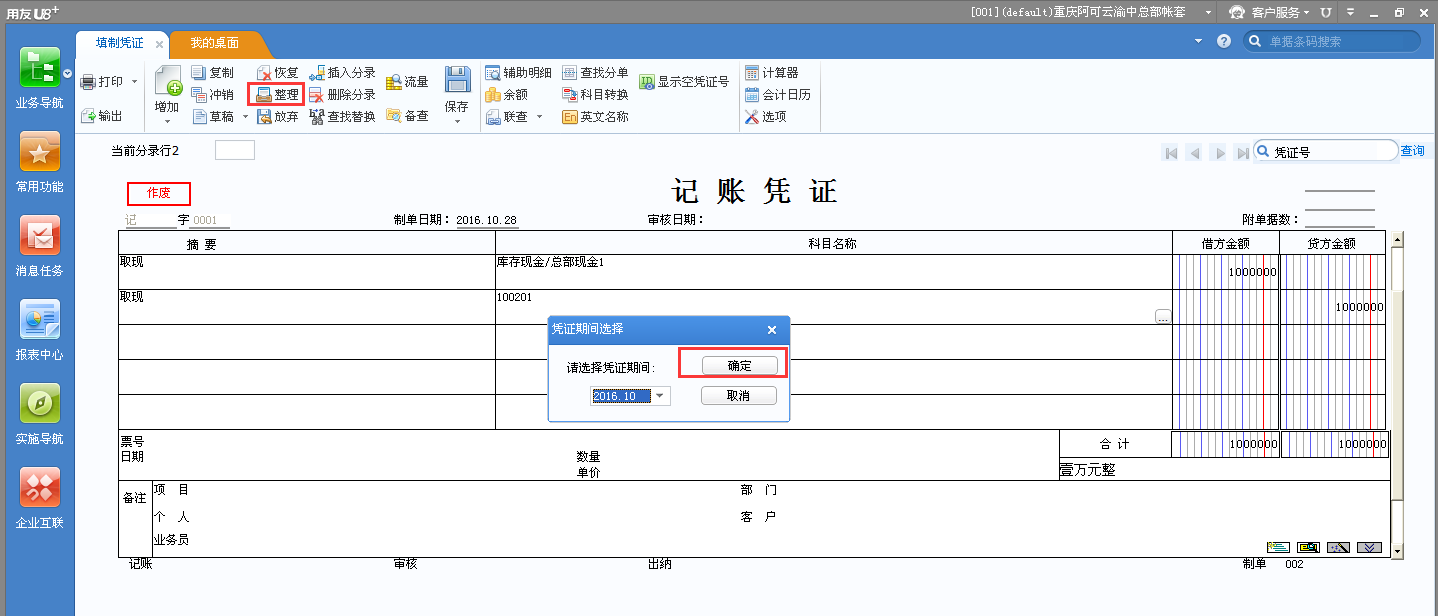Image resolution: width=1438 pixels, height=616 pixels.
Task: Switch to the 我的桌面 tab
Action: pos(216,44)
